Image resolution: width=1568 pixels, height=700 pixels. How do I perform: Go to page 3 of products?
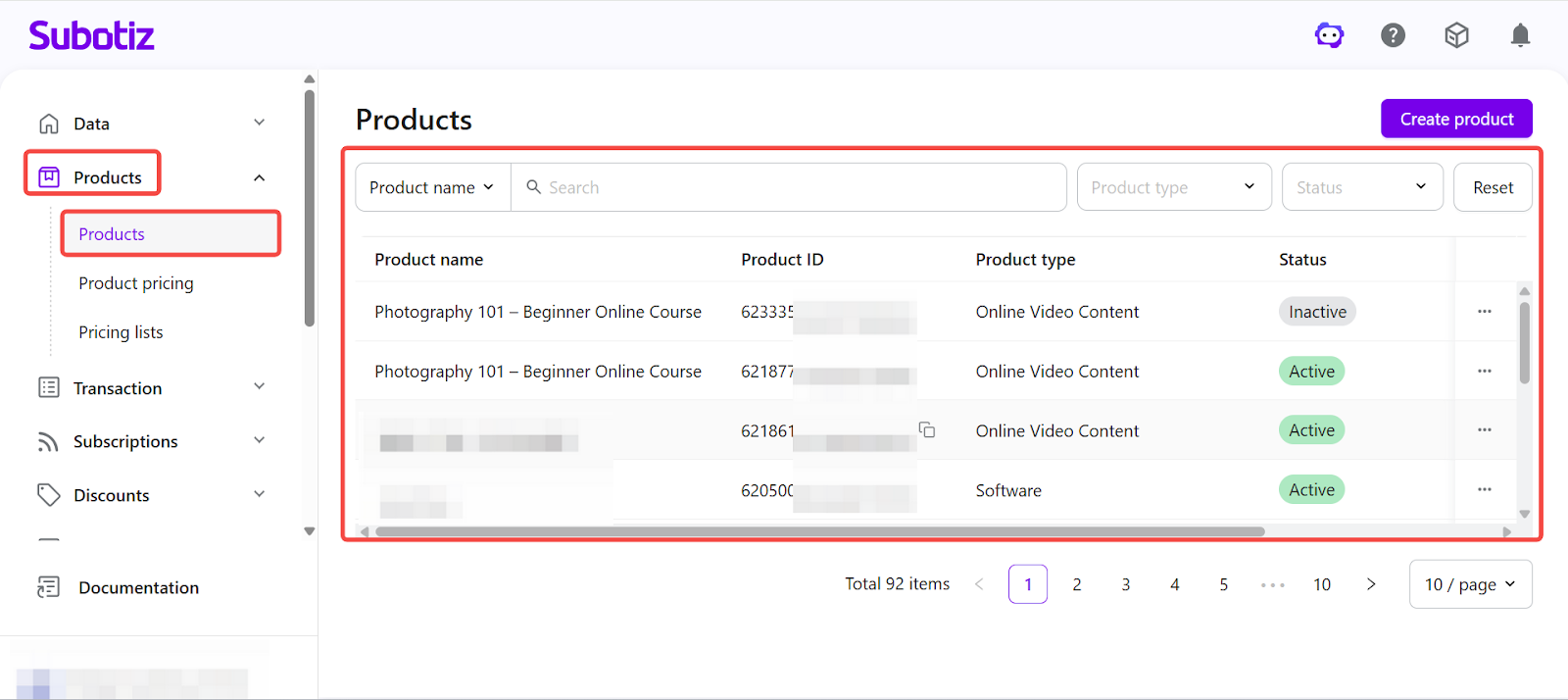1125,584
